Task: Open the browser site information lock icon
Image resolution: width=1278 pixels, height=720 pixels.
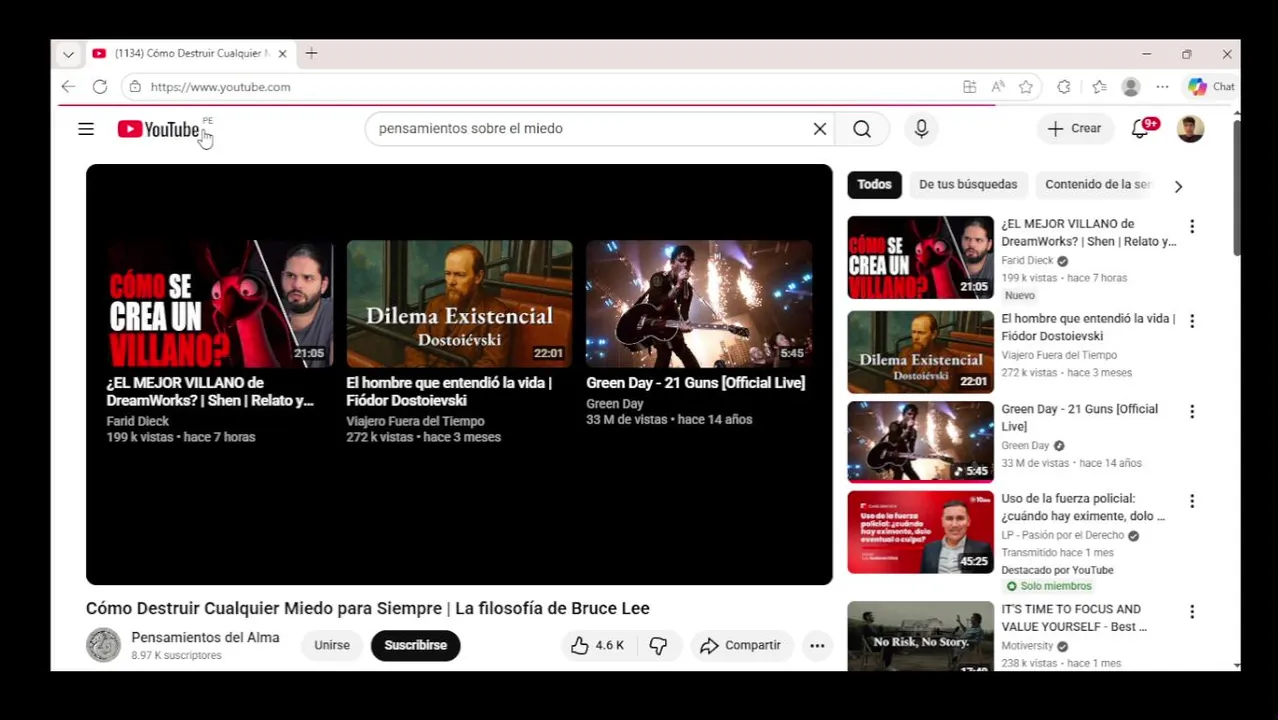Action: coord(135,87)
